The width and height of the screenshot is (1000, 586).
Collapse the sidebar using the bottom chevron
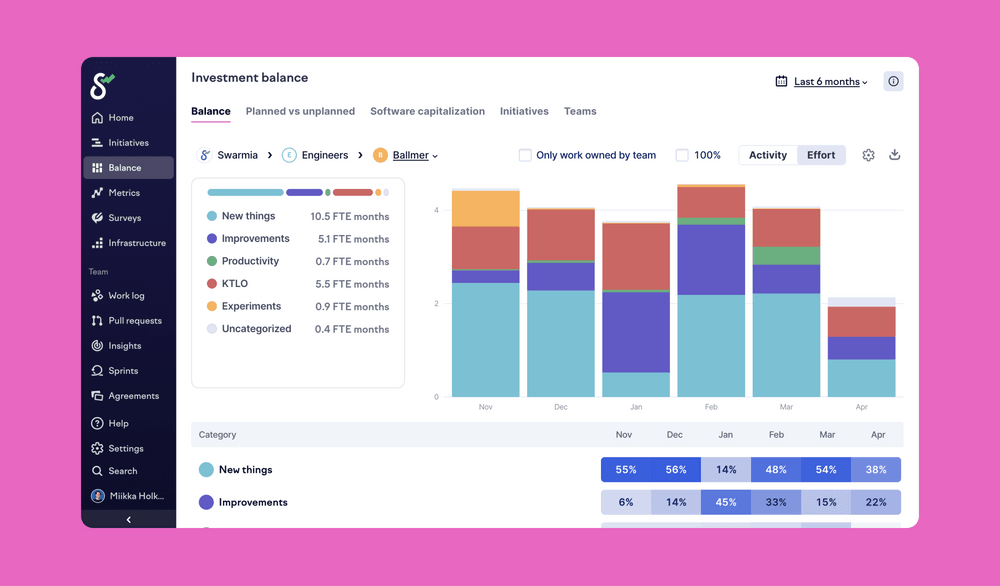coord(128,519)
